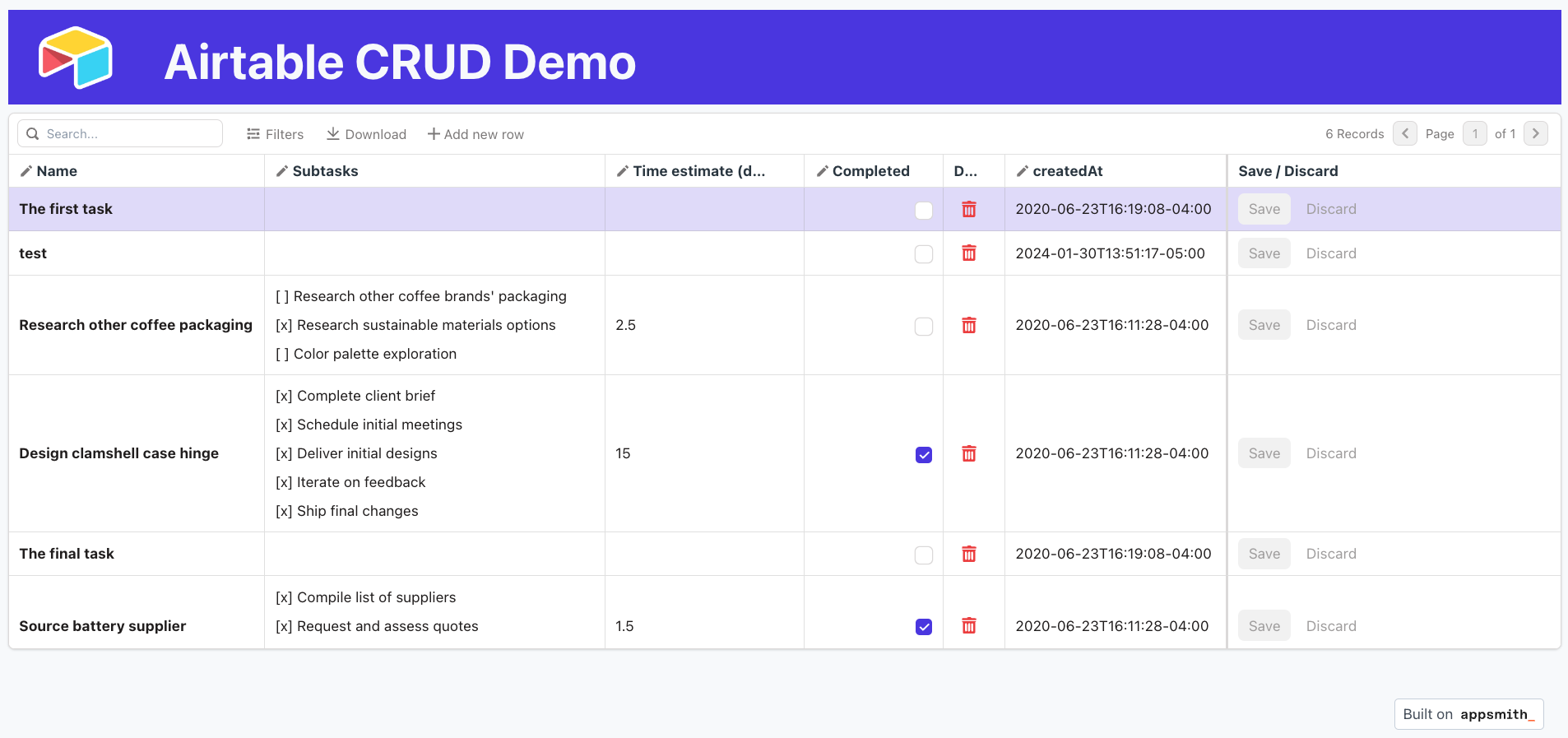Download the table data

[x=366, y=134]
